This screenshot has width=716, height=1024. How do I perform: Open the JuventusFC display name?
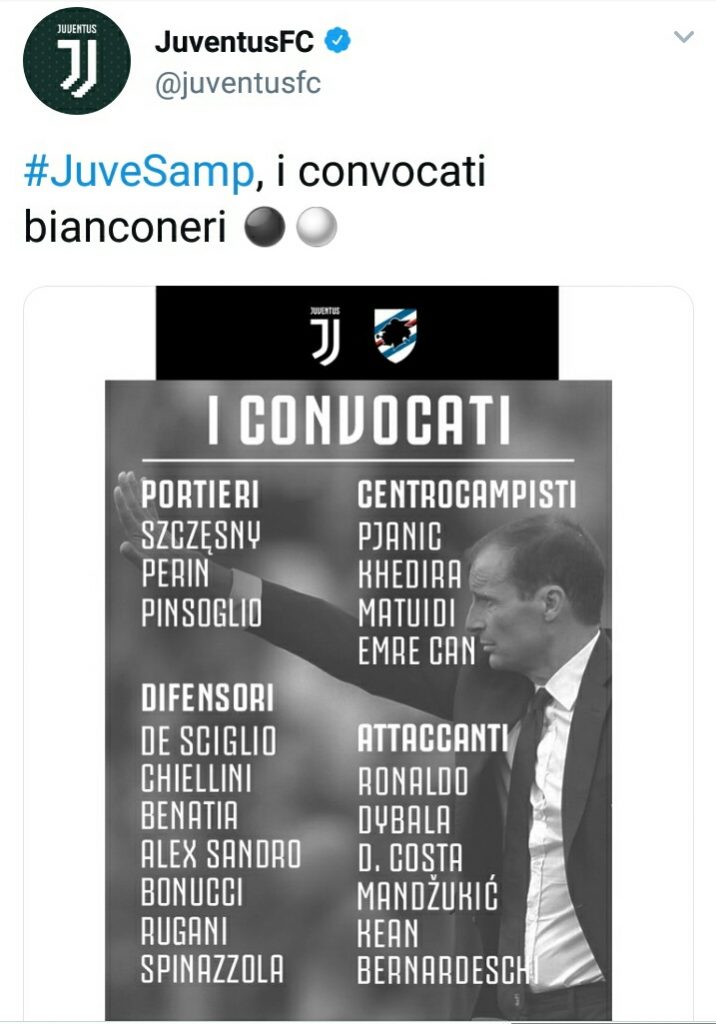(235, 42)
